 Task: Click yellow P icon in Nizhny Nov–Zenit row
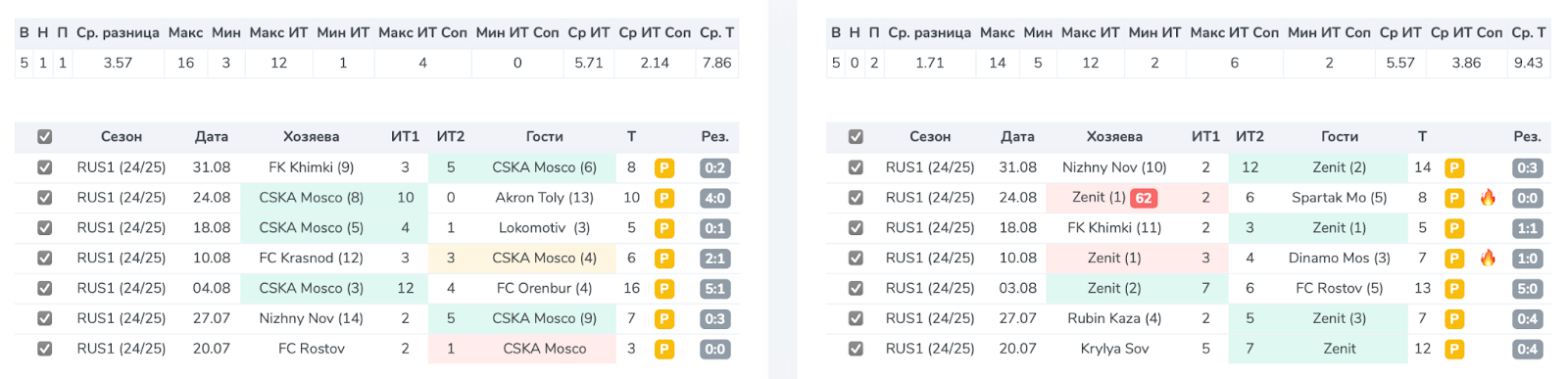[x=1454, y=167]
